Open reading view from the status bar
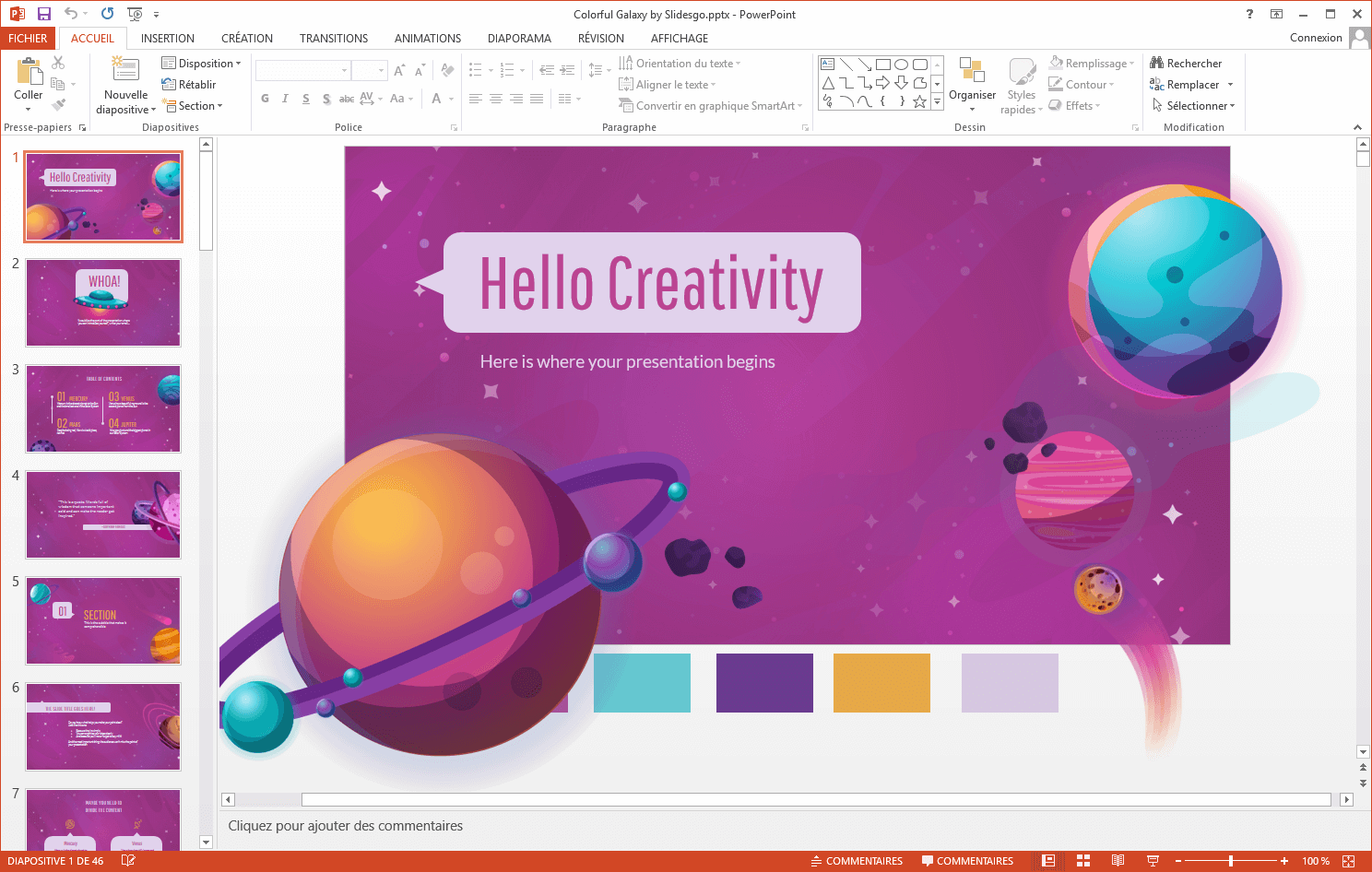Viewport: 1372px width, 872px height. point(1118,860)
